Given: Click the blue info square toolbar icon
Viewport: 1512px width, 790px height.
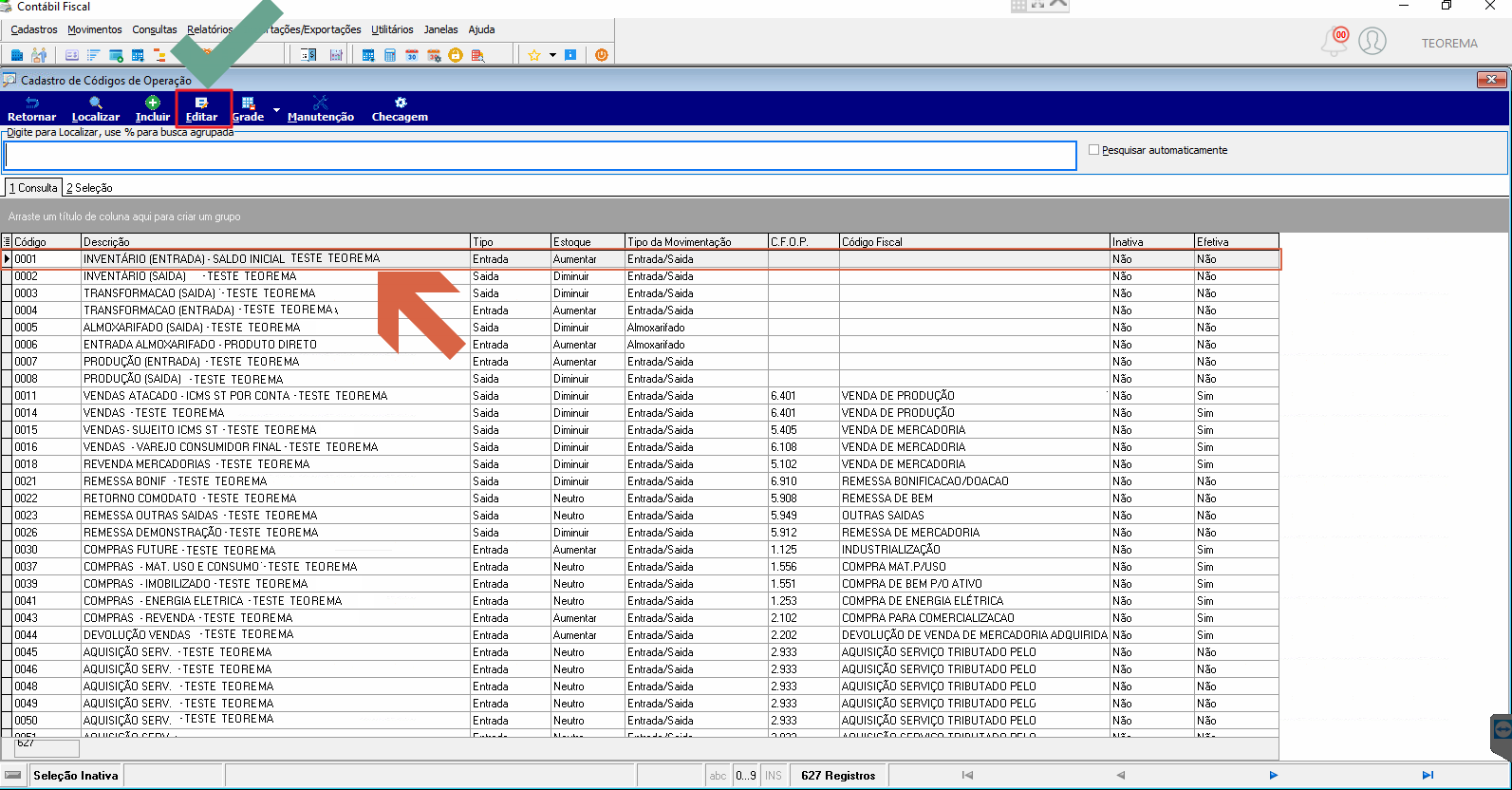Looking at the screenshot, I should [x=570, y=55].
